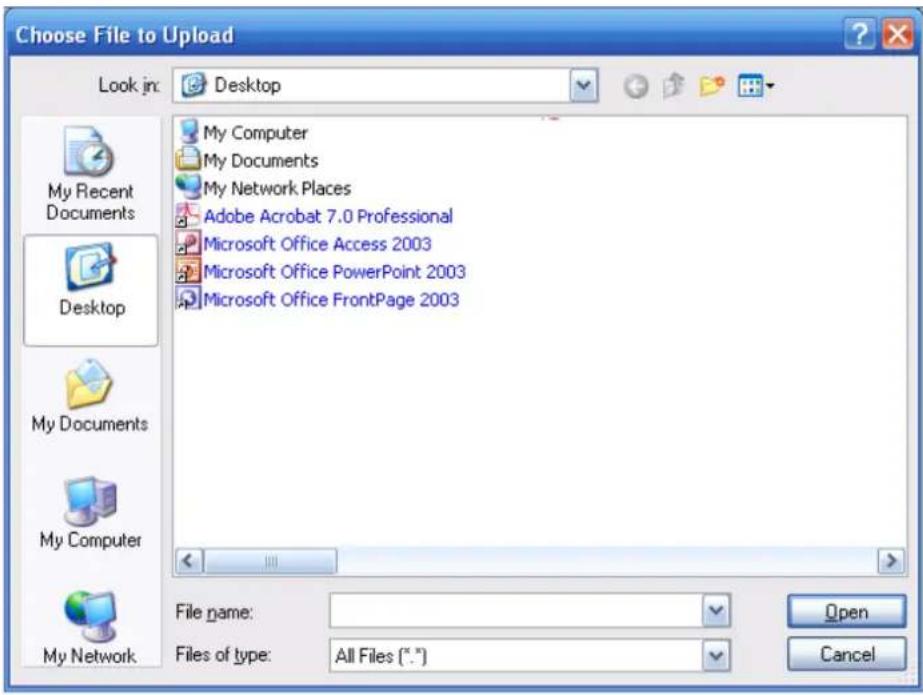Click 'My Documents' text in file list
This screenshot has width=923, height=695.
(261, 161)
